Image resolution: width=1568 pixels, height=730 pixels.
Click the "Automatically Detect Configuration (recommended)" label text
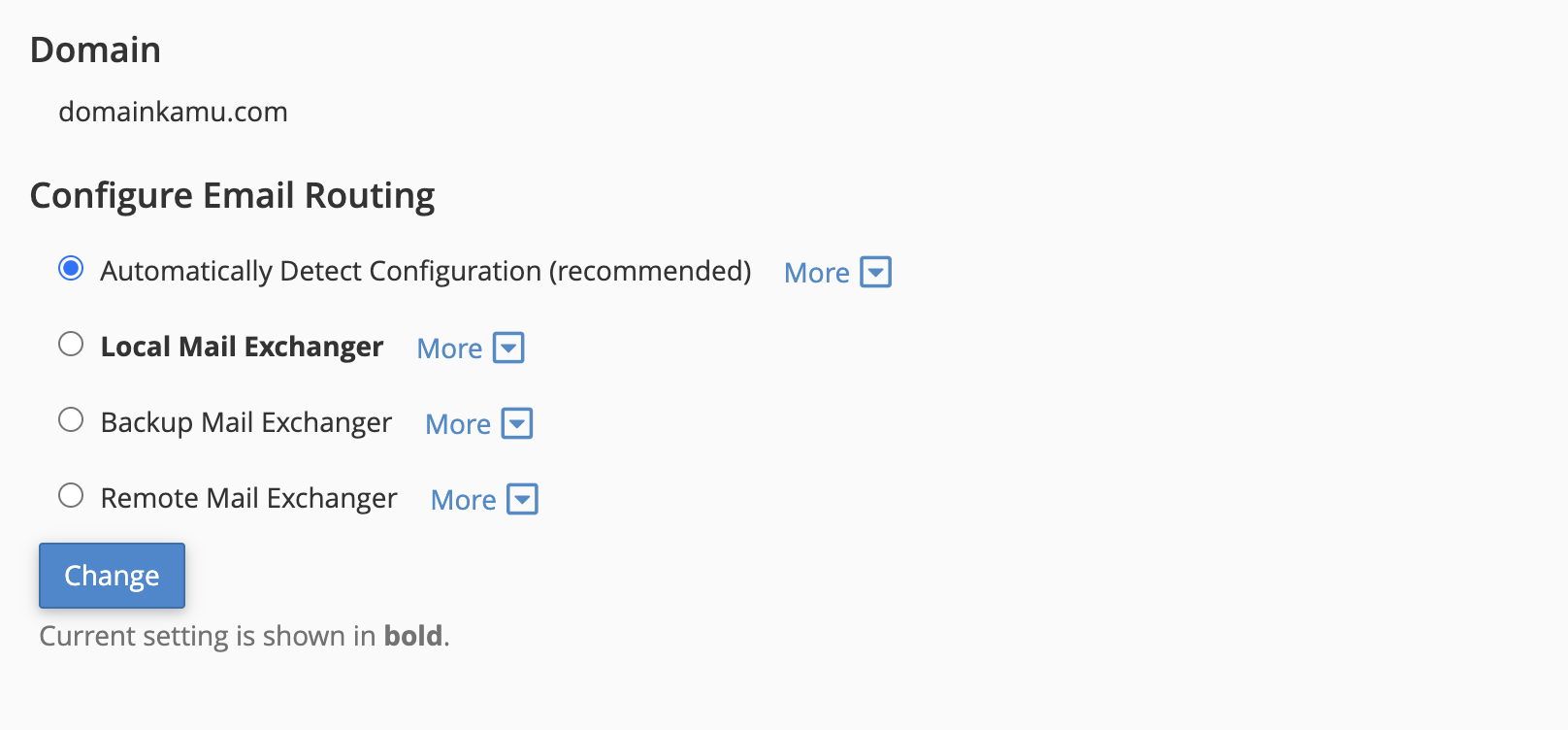click(425, 271)
